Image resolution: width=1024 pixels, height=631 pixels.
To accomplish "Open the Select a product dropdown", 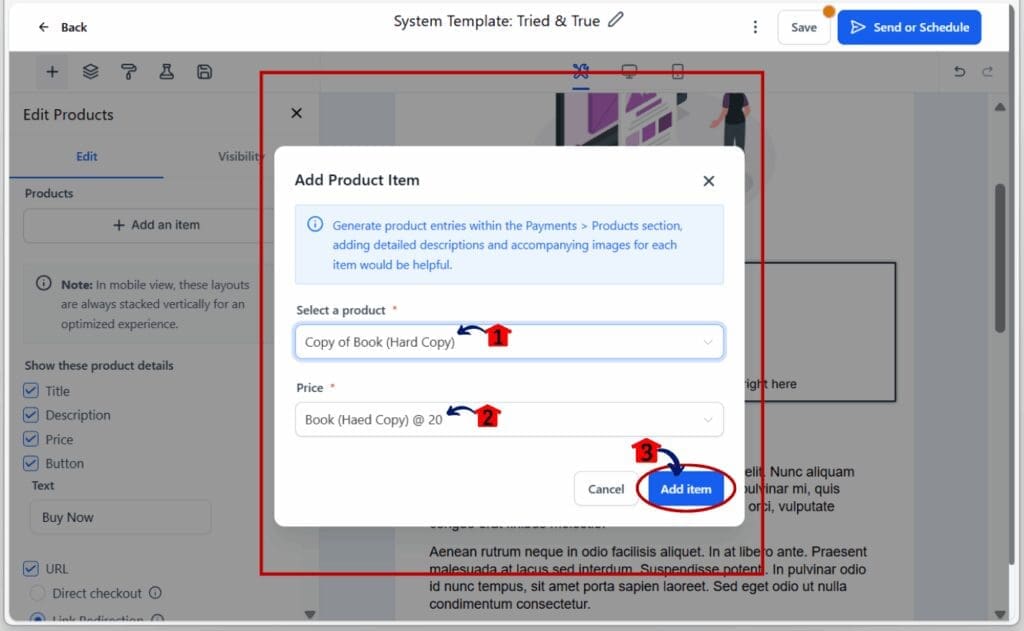I will pos(508,342).
